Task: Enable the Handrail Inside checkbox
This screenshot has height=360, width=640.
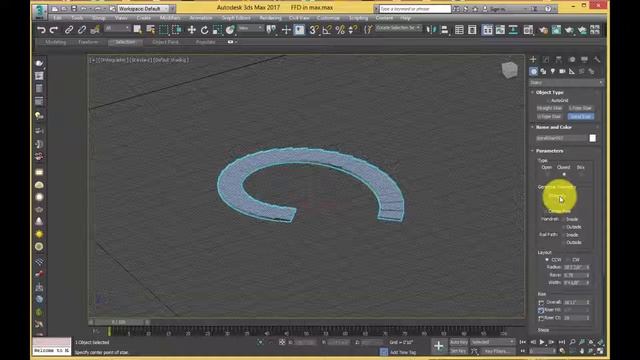Action: click(x=563, y=219)
